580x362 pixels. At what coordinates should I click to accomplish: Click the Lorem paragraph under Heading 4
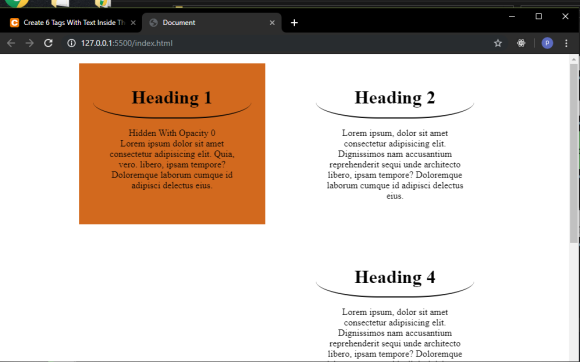click(x=395, y=335)
